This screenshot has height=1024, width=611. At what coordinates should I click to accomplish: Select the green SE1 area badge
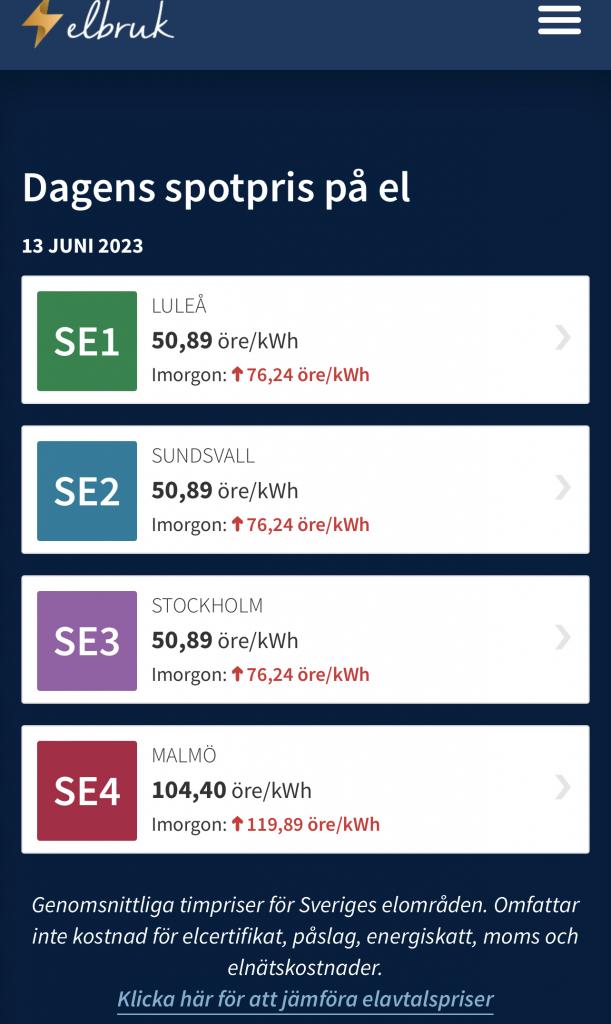[x=87, y=341]
